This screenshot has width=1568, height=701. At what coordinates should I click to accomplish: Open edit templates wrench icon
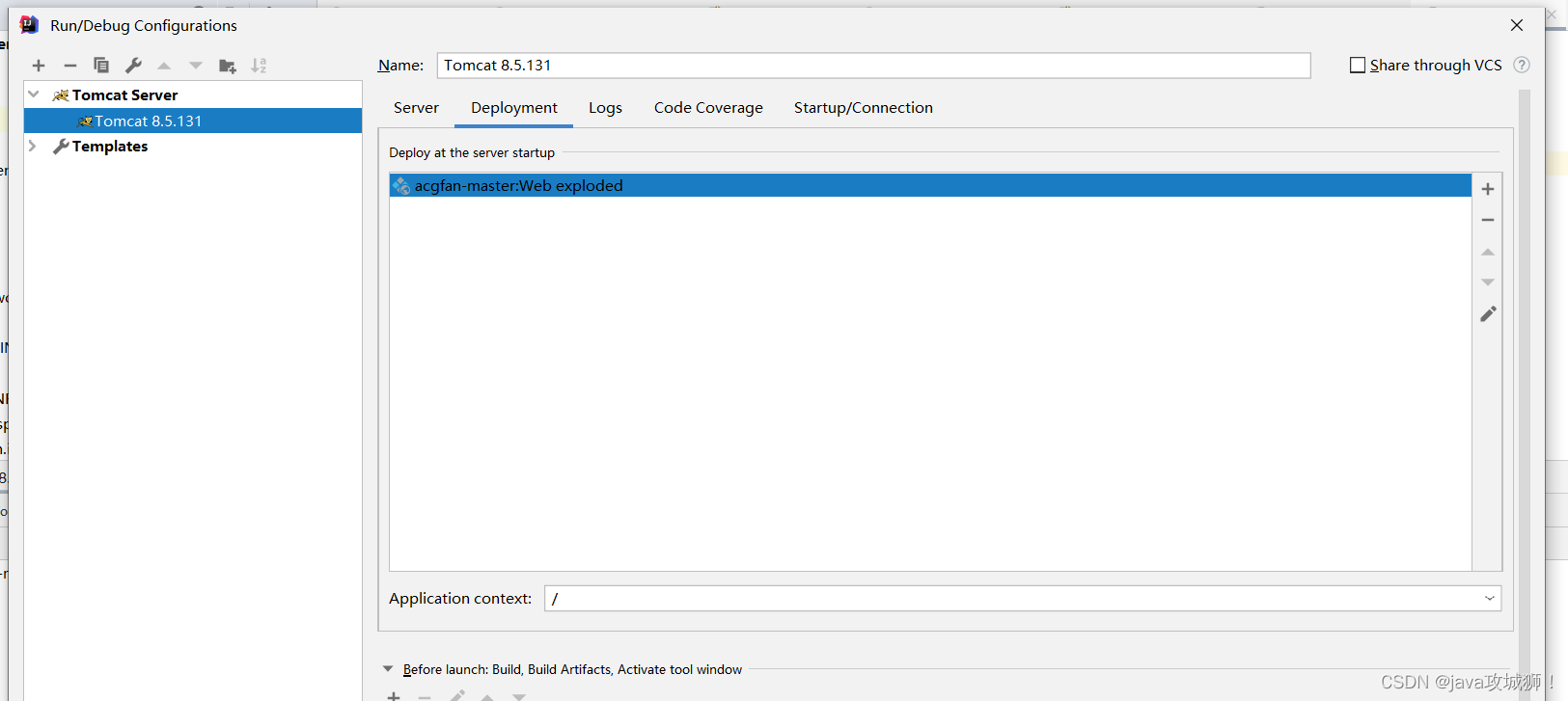pos(133,66)
